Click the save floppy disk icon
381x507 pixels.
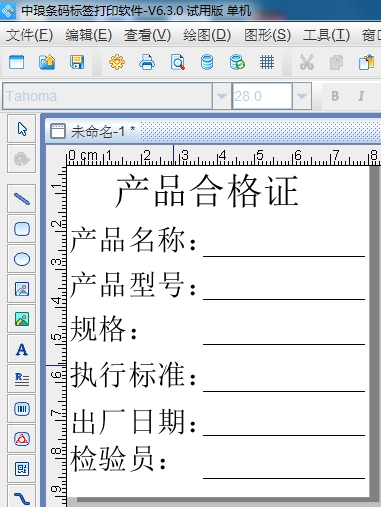tap(77, 62)
